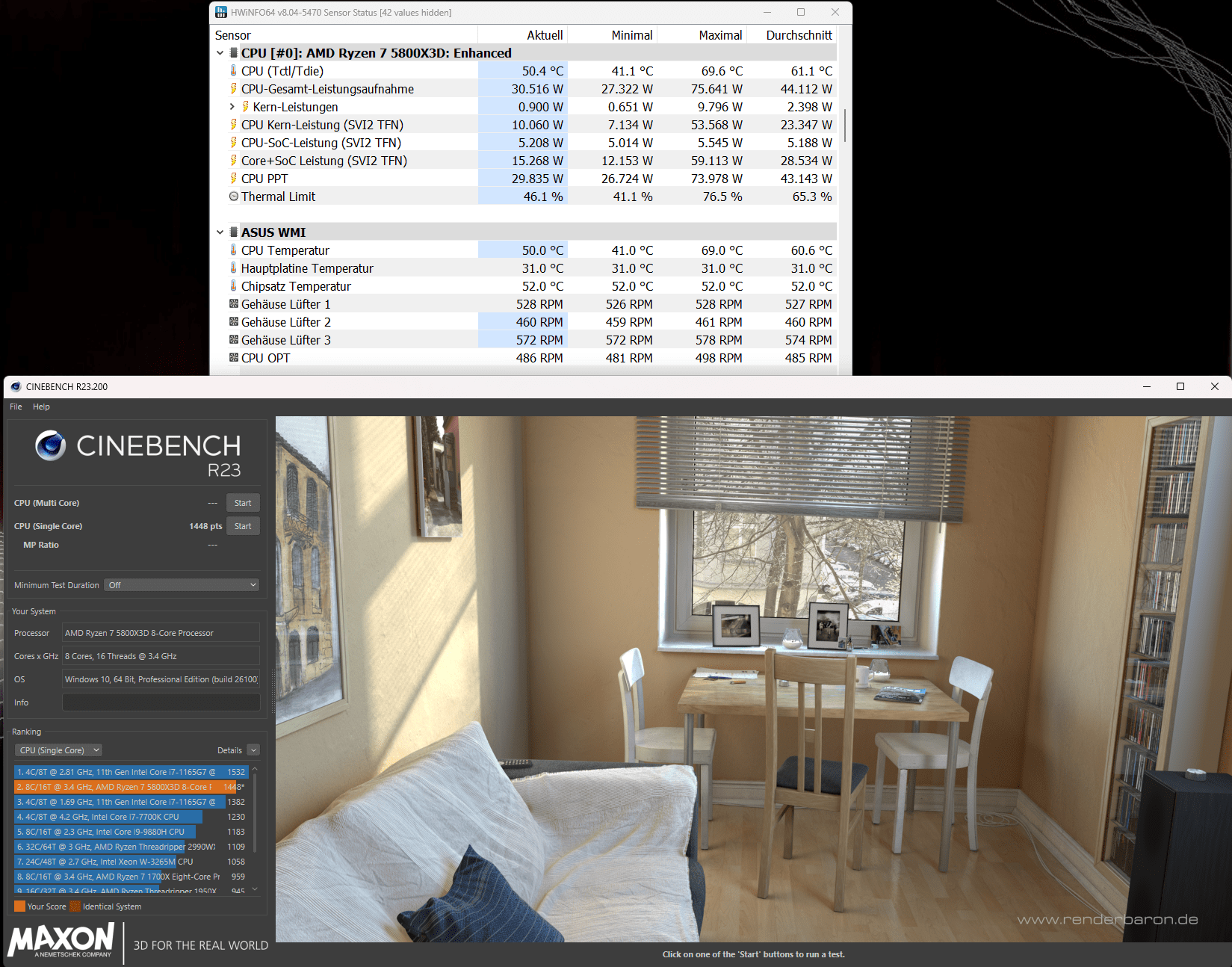
Task: Click the empty Info input field
Action: click(x=161, y=702)
